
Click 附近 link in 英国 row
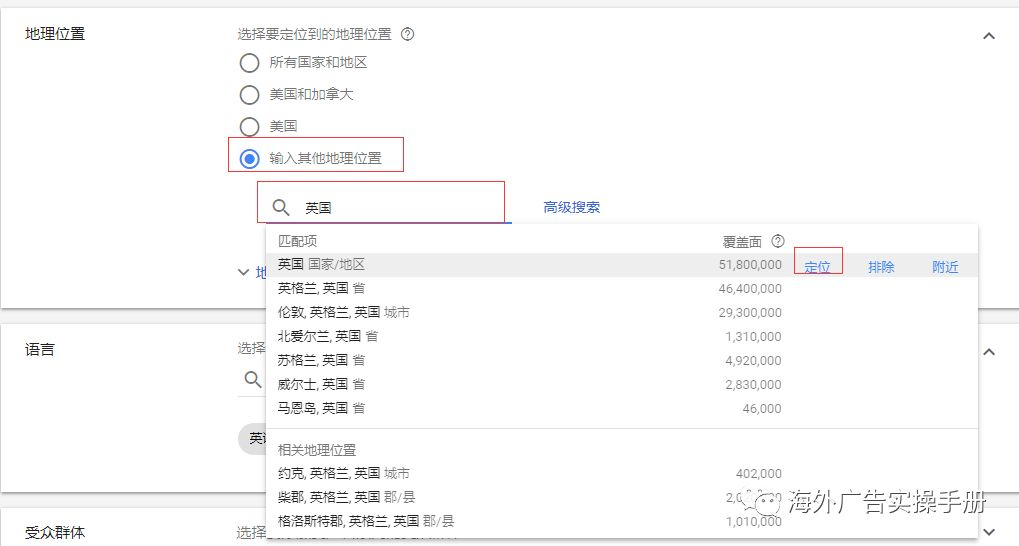click(x=945, y=267)
